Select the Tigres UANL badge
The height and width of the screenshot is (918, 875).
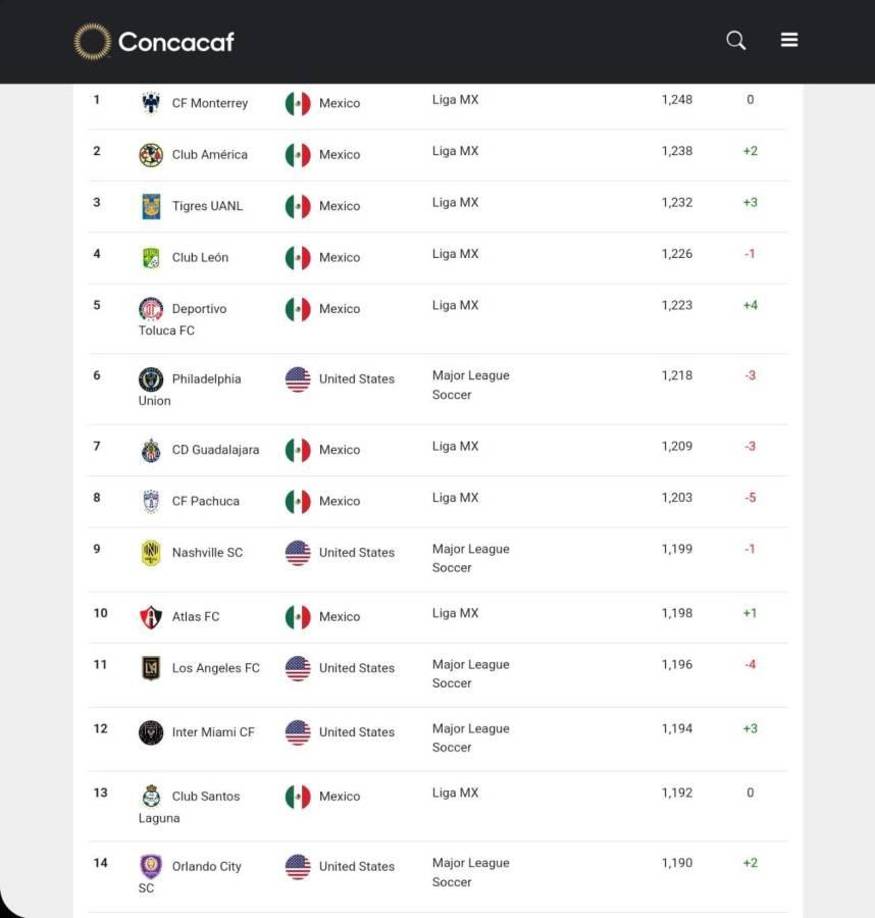tap(150, 205)
